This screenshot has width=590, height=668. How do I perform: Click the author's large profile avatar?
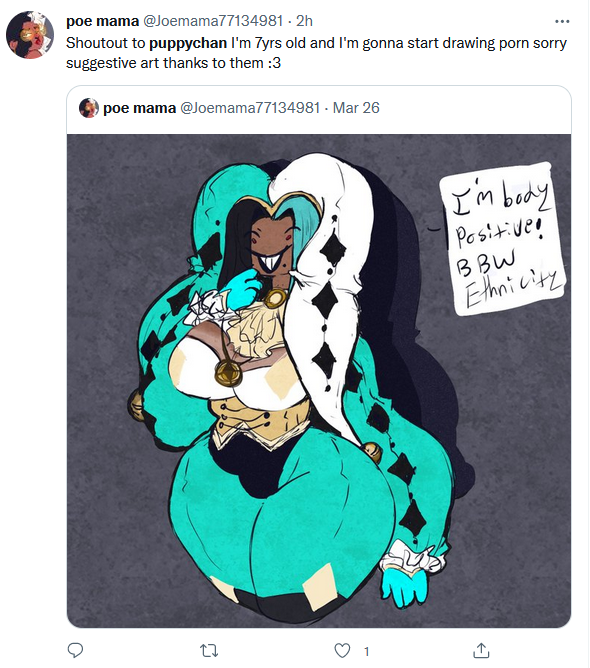tap(30, 35)
